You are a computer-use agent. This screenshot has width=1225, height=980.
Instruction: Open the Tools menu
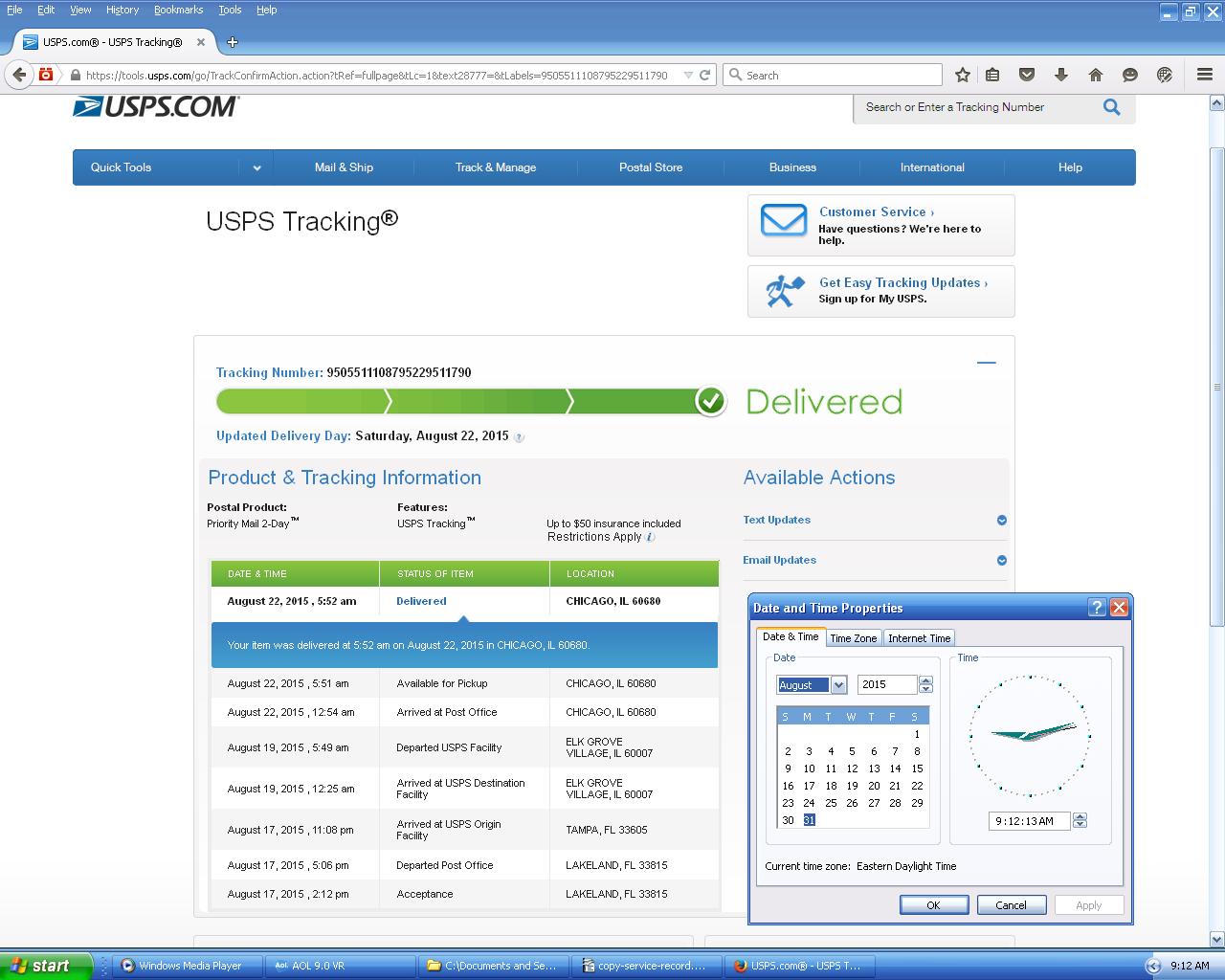tap(230, 10)
